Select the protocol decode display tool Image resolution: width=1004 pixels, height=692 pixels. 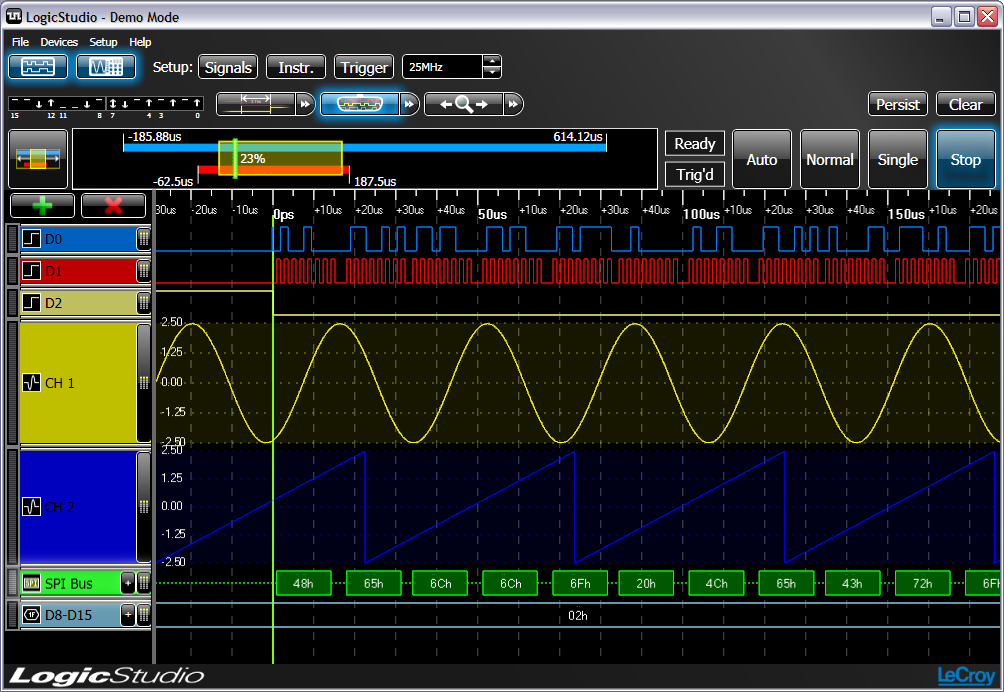359,104
